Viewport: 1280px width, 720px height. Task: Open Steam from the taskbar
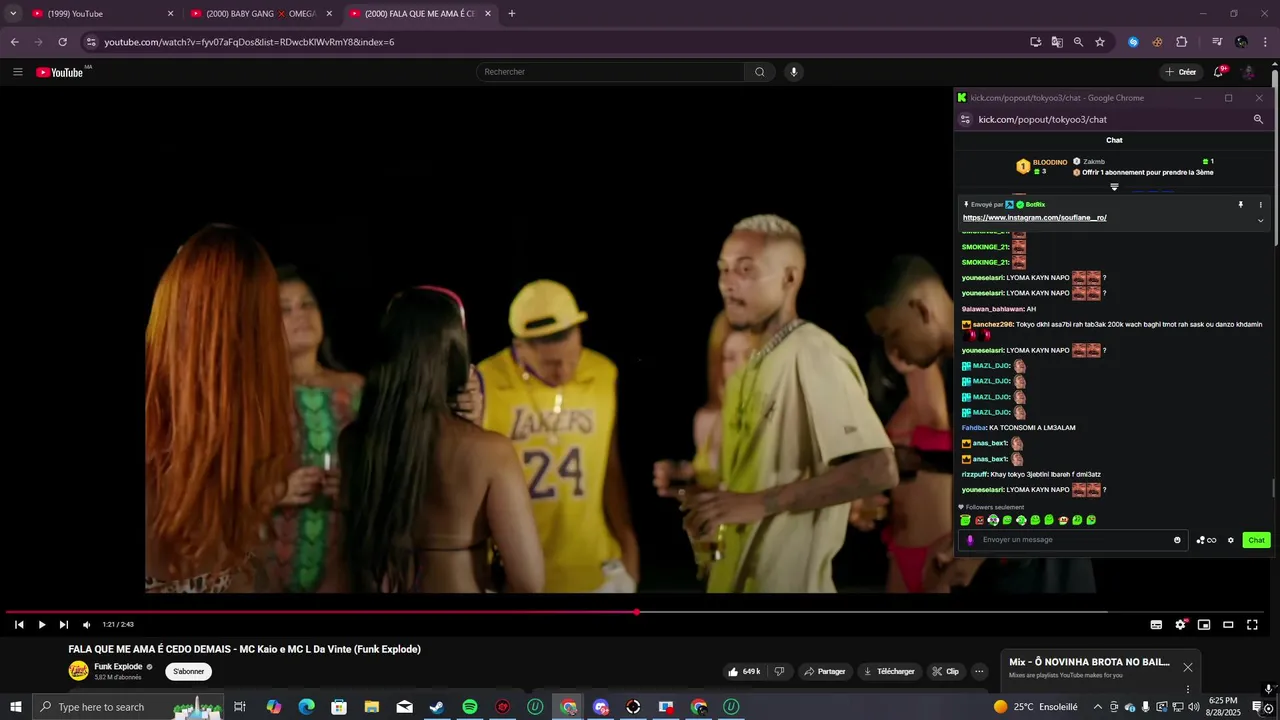tap(437, 707)
